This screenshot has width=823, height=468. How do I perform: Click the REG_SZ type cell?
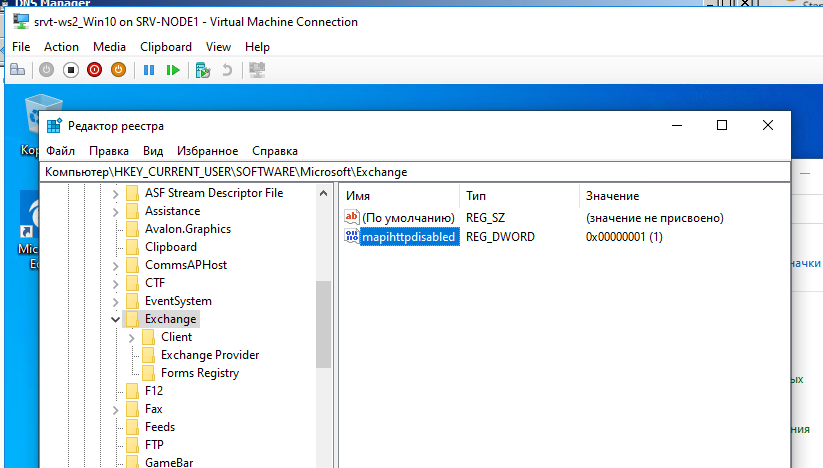point(486,218)
